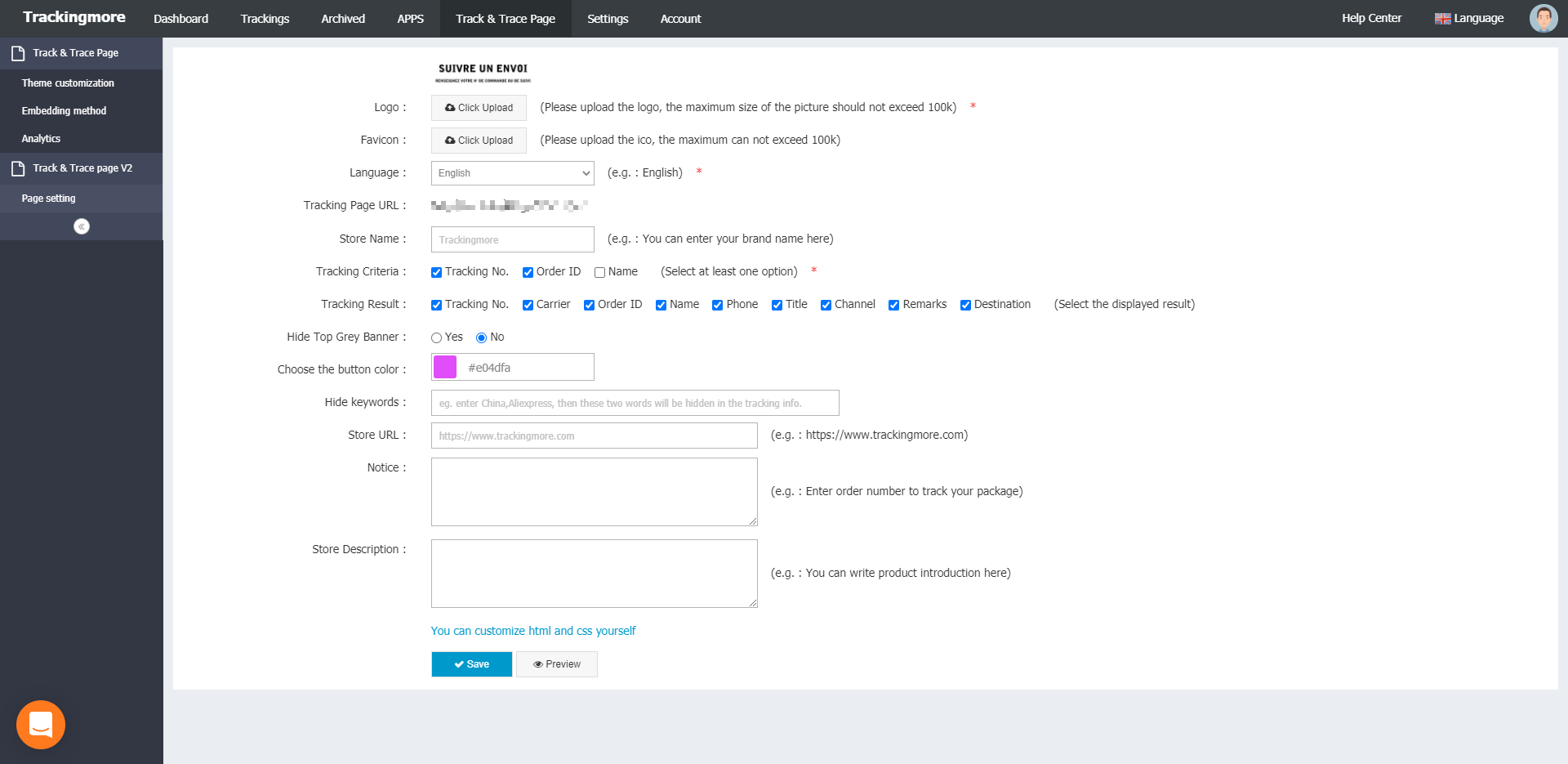Uncheck Channel in Tracking Result

[x=826, y=305]
